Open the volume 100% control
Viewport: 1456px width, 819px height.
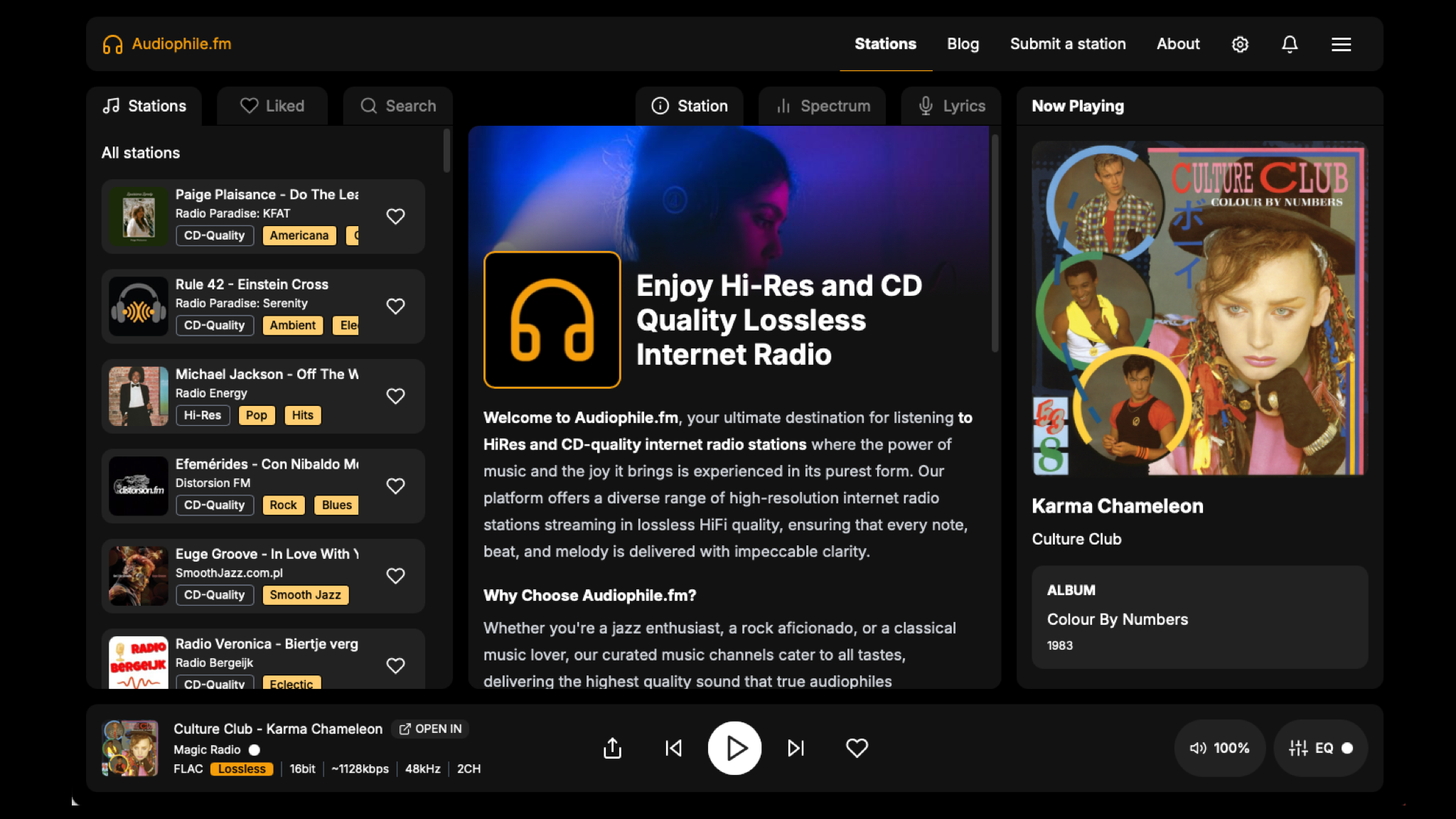tap(1220, 748)
